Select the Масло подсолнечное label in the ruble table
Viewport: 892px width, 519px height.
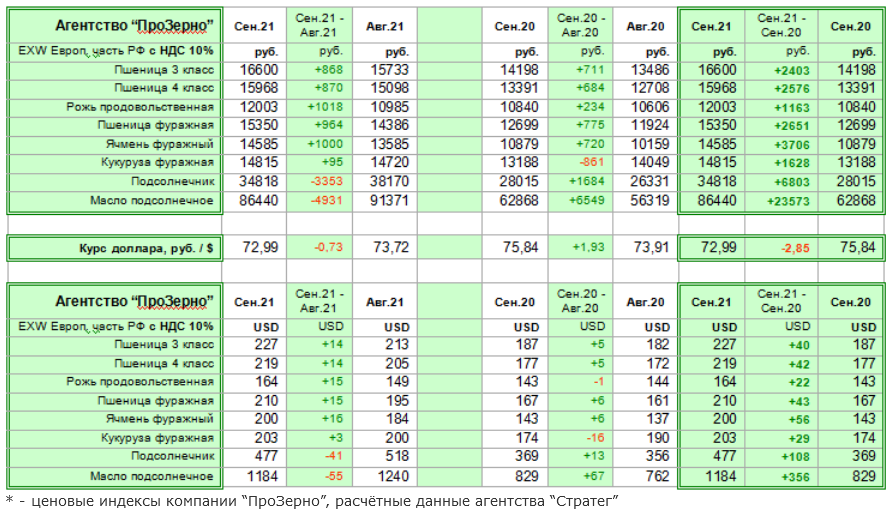[151, 201]
